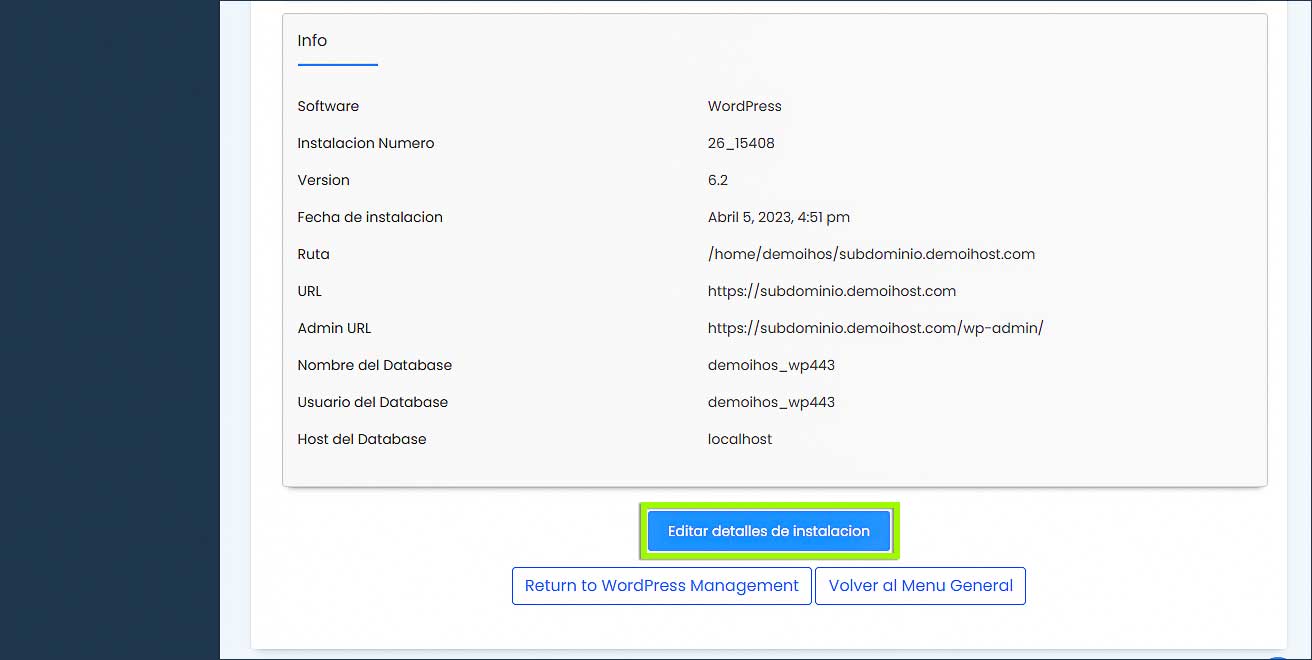Click the Ruta path /home/demoihos value

pos(870,254)
